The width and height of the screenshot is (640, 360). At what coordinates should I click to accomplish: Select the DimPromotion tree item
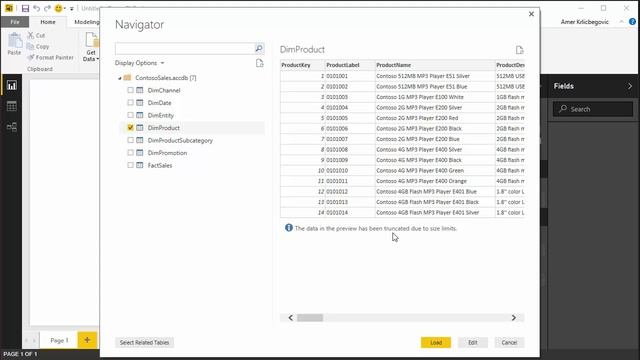[x=167, y=153]
